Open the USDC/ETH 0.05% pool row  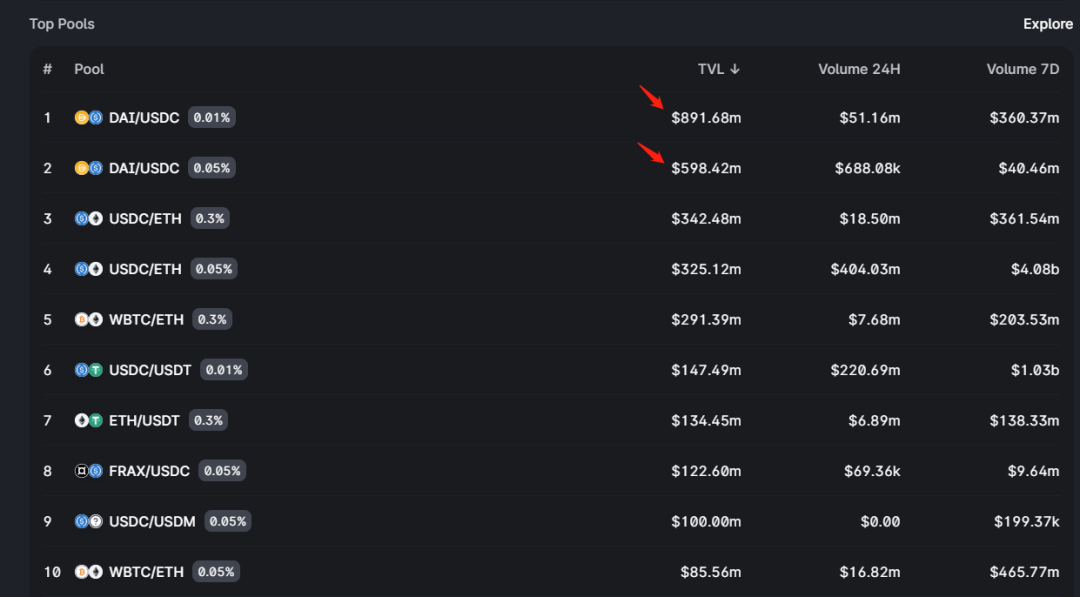(145, 269)
